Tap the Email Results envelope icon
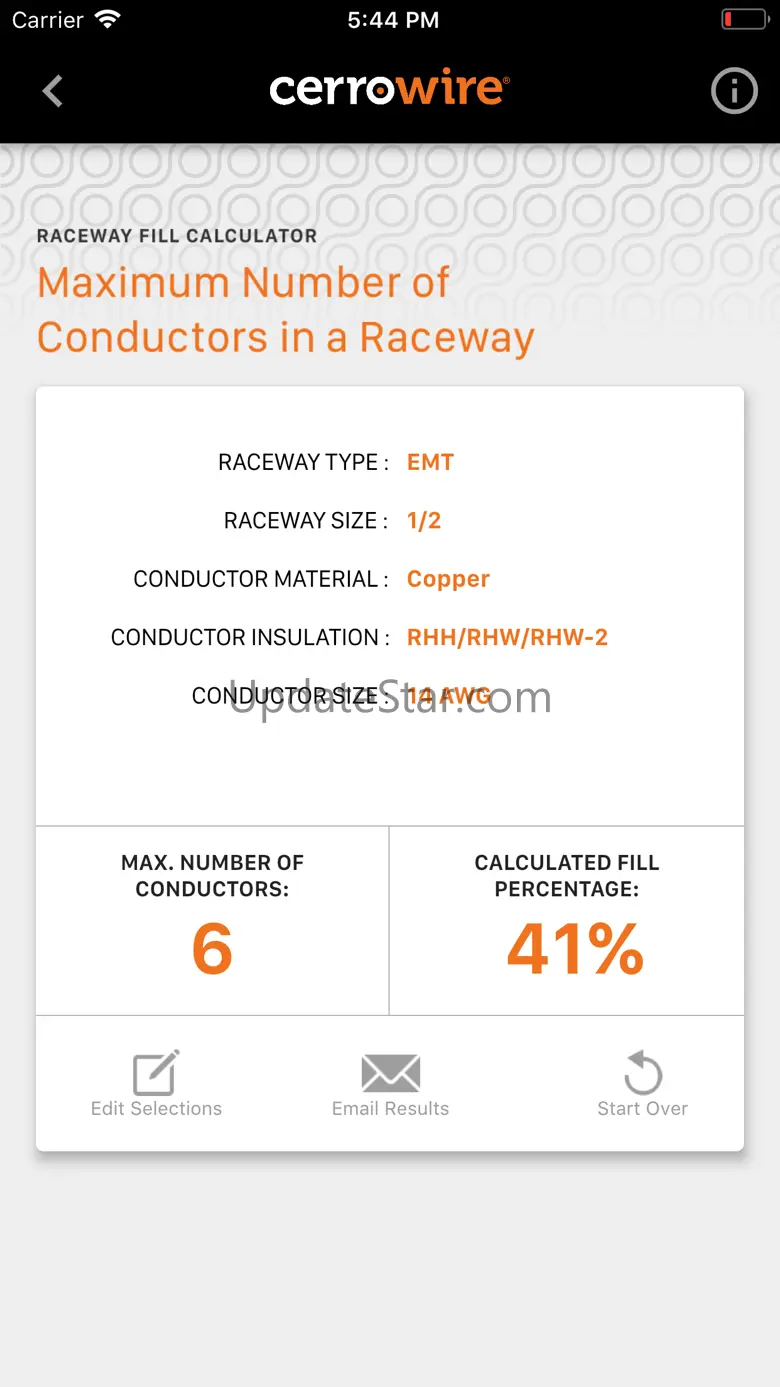 pos(390,1074)
